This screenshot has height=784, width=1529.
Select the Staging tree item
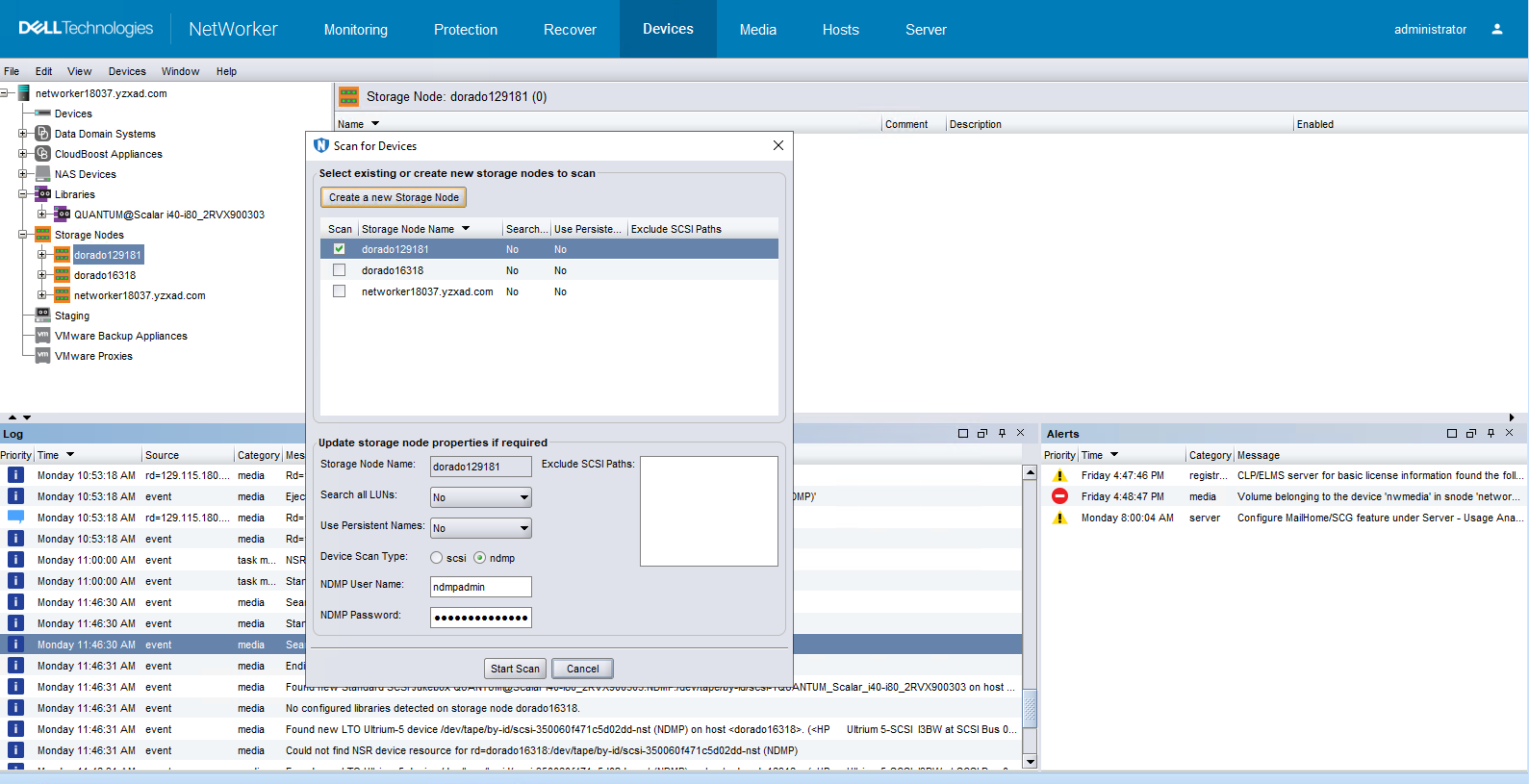[x=72, y=316]
